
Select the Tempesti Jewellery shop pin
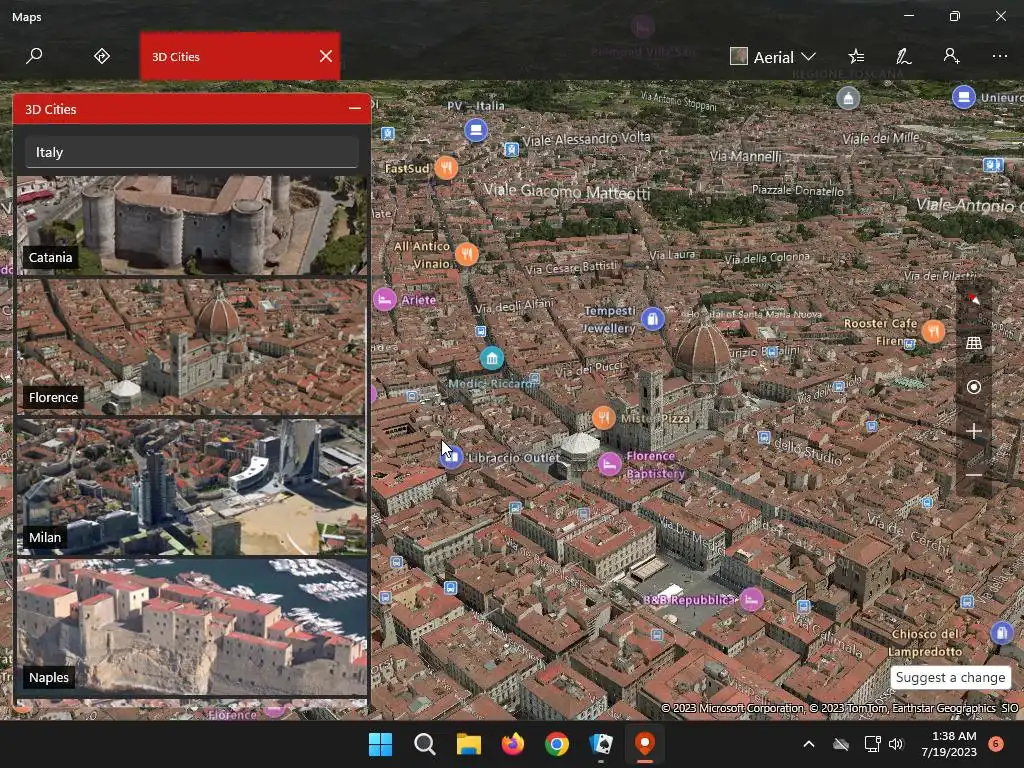coord(652,319)
